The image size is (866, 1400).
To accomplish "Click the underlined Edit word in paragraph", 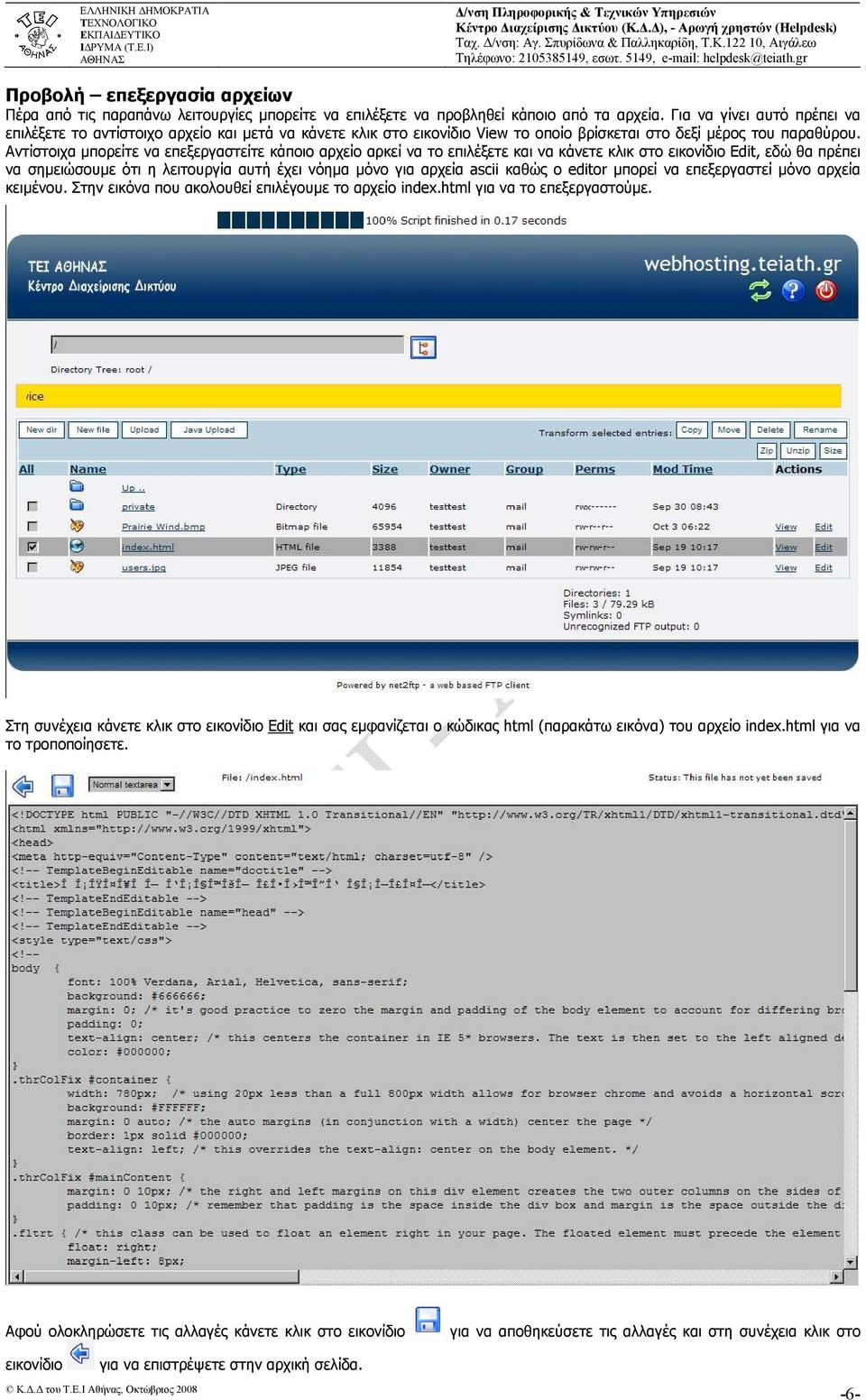I will pyautogui.click(x=281, y=725).
